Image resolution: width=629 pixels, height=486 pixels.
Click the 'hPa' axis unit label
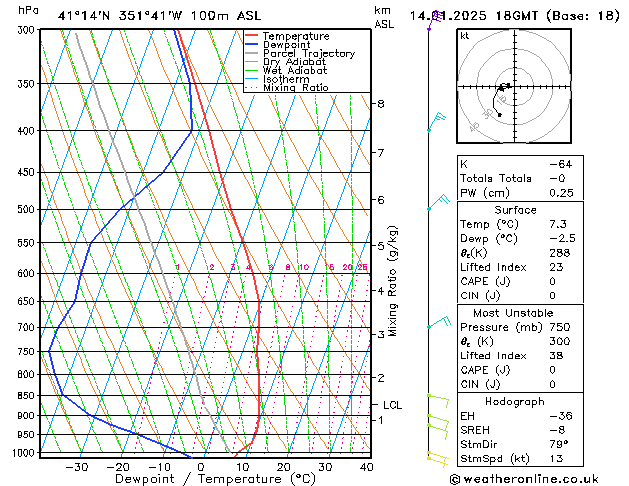28,10
